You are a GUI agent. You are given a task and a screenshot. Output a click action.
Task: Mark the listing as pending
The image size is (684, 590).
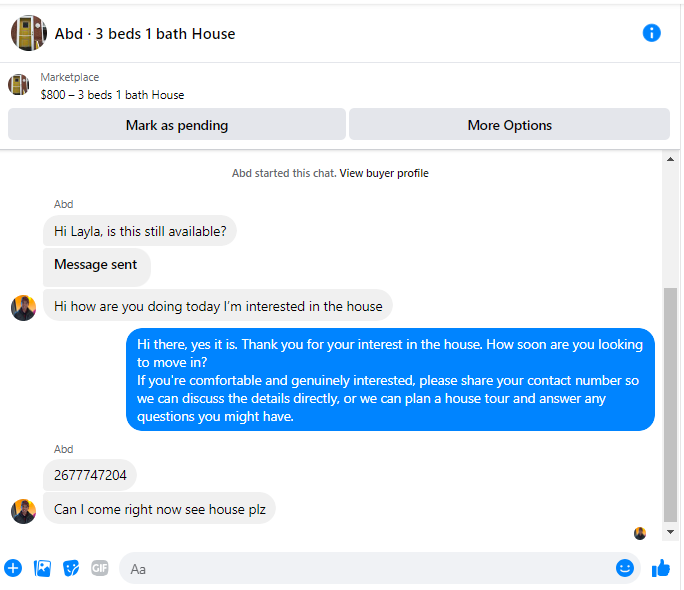[177, 125]
